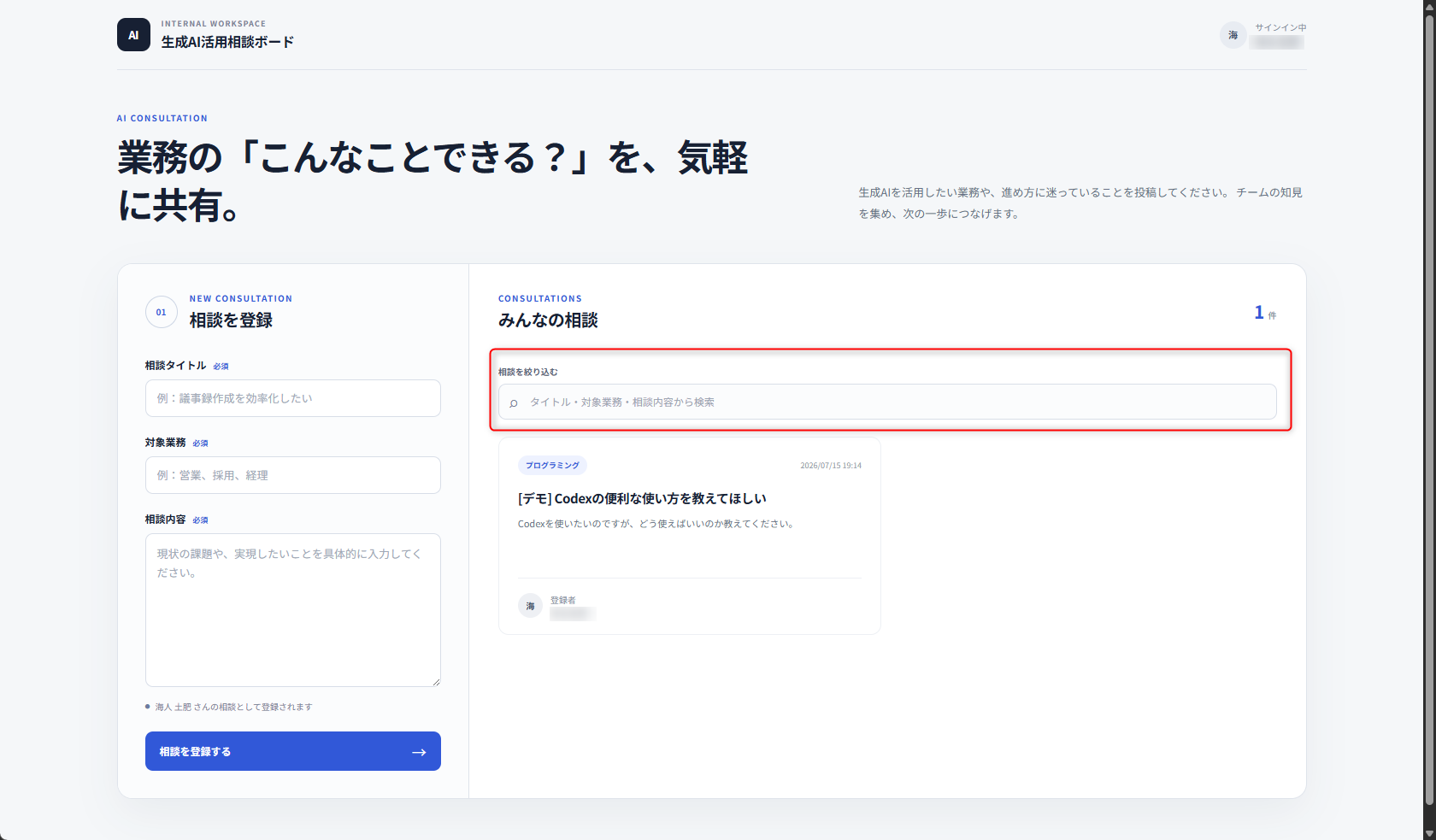Viewport: 1436px width, 840px height.
Task: Select the プログラミング tag badge
Action: coord(552,466)
